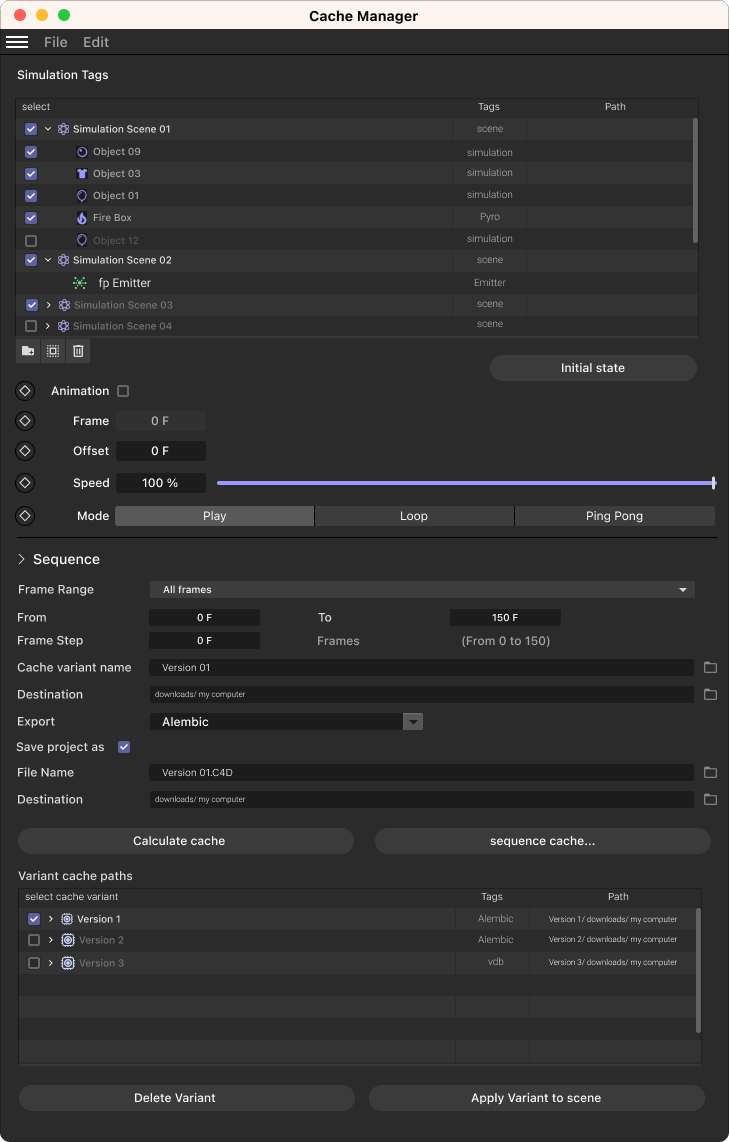
Task: Collapse the Simulation Scene 02 tree node
Action: pyautogui.click(x=48, y=260)
